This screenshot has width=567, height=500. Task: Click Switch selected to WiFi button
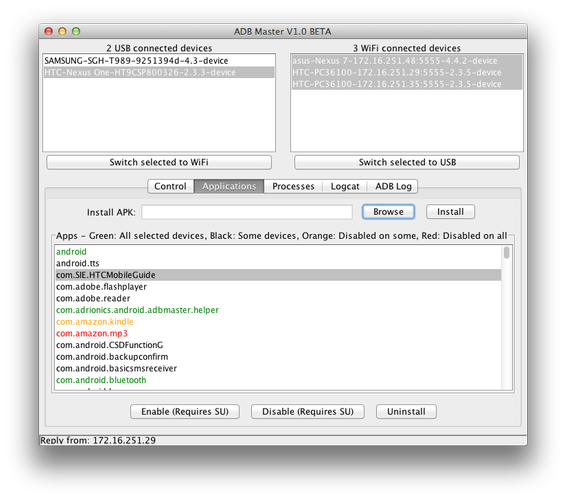159,162
